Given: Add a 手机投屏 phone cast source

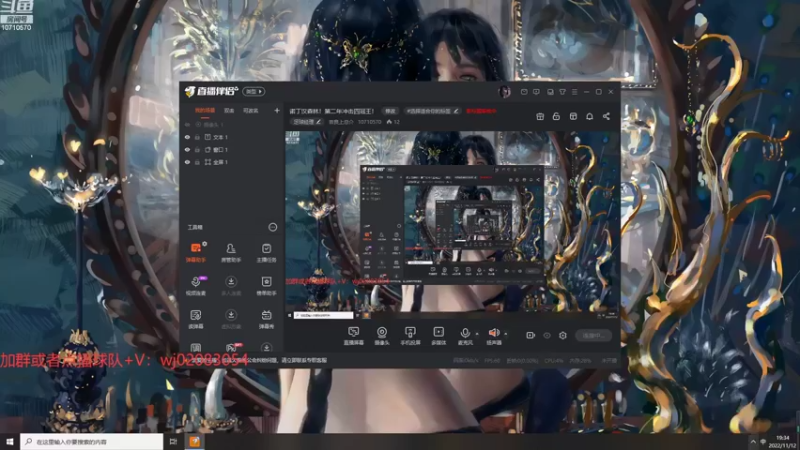Looking at the screenshot, I should [x=410, y=336].
